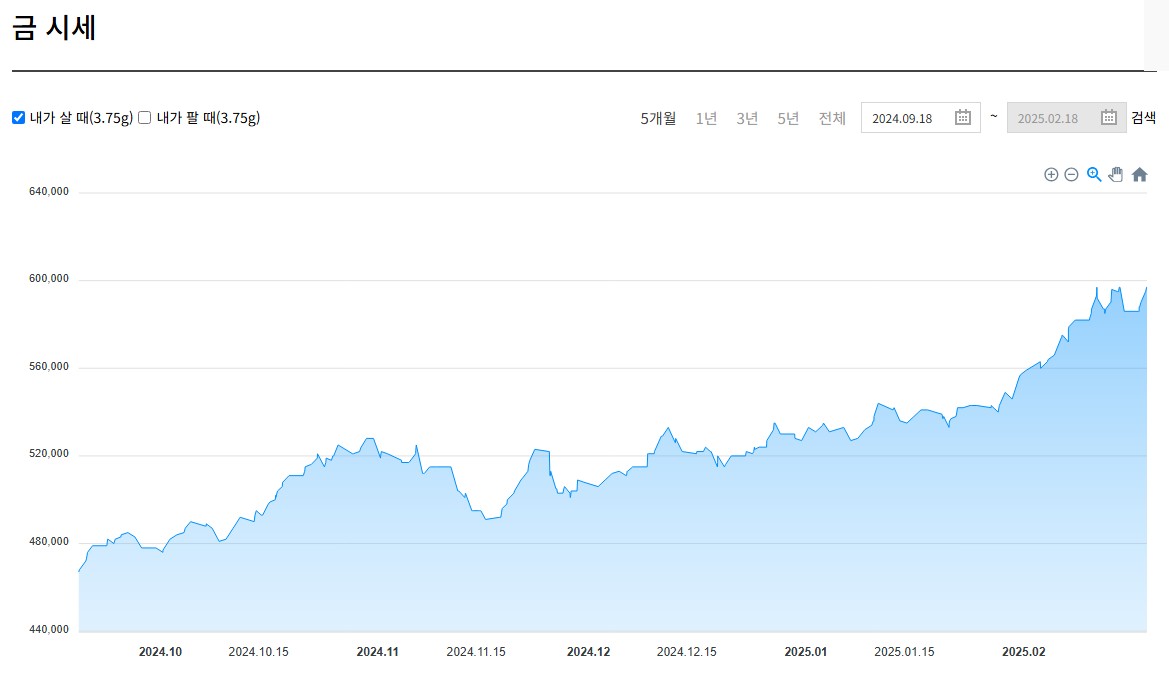Click the 520,000 y-axis label
The height and width of the screenshot is (679, 1169).
tap(48, 454)
